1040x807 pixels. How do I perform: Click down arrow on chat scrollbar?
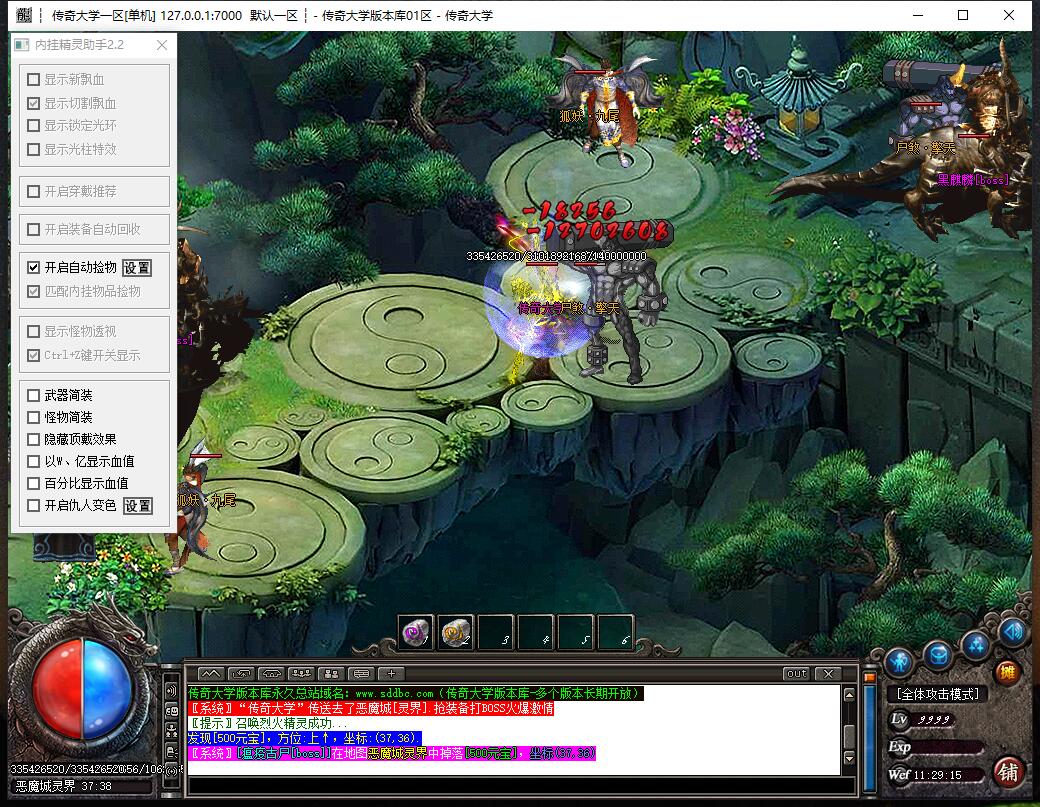[x=849, y=757]
